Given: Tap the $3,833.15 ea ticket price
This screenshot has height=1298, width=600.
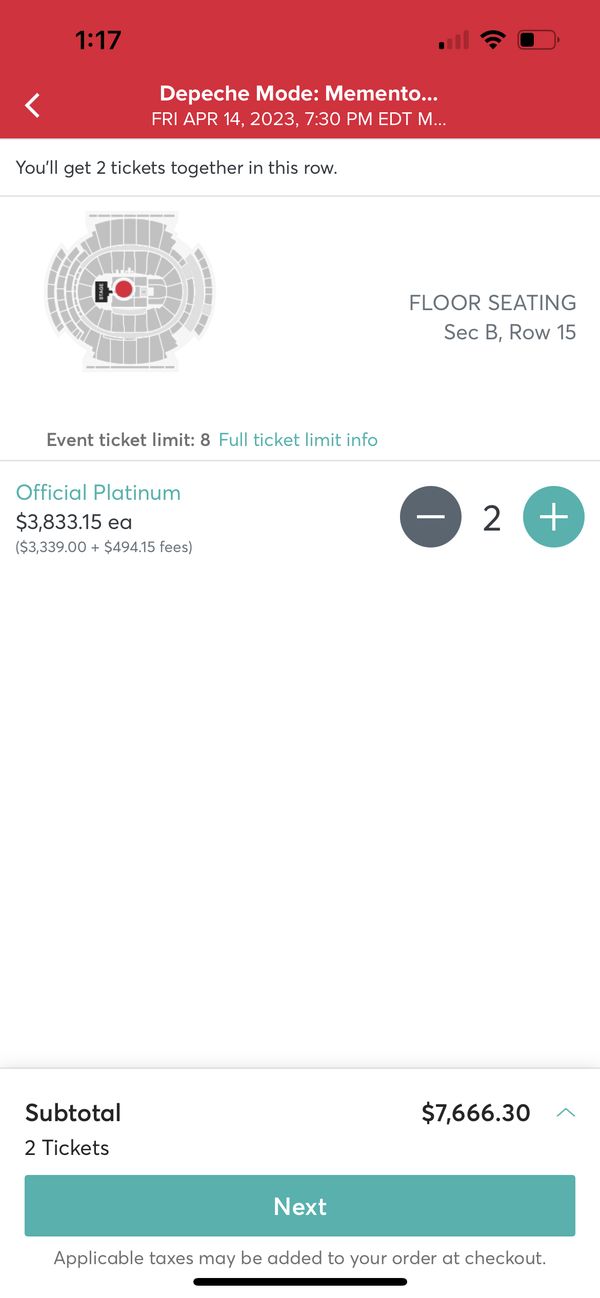Looking at the screenshot, I should click(x=74, y=521).
